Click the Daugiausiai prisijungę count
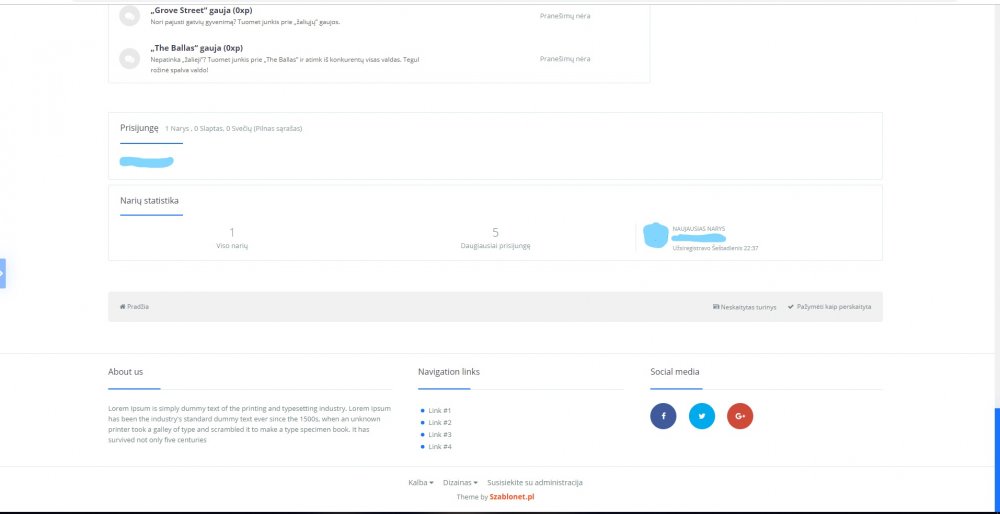1000x514 pixels. pos(496,233)
